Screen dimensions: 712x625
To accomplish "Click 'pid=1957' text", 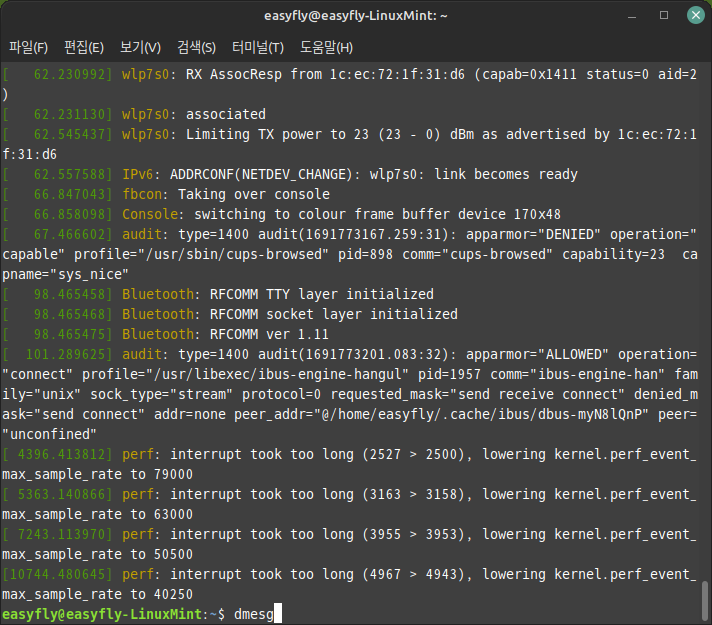I will [449, 374].
